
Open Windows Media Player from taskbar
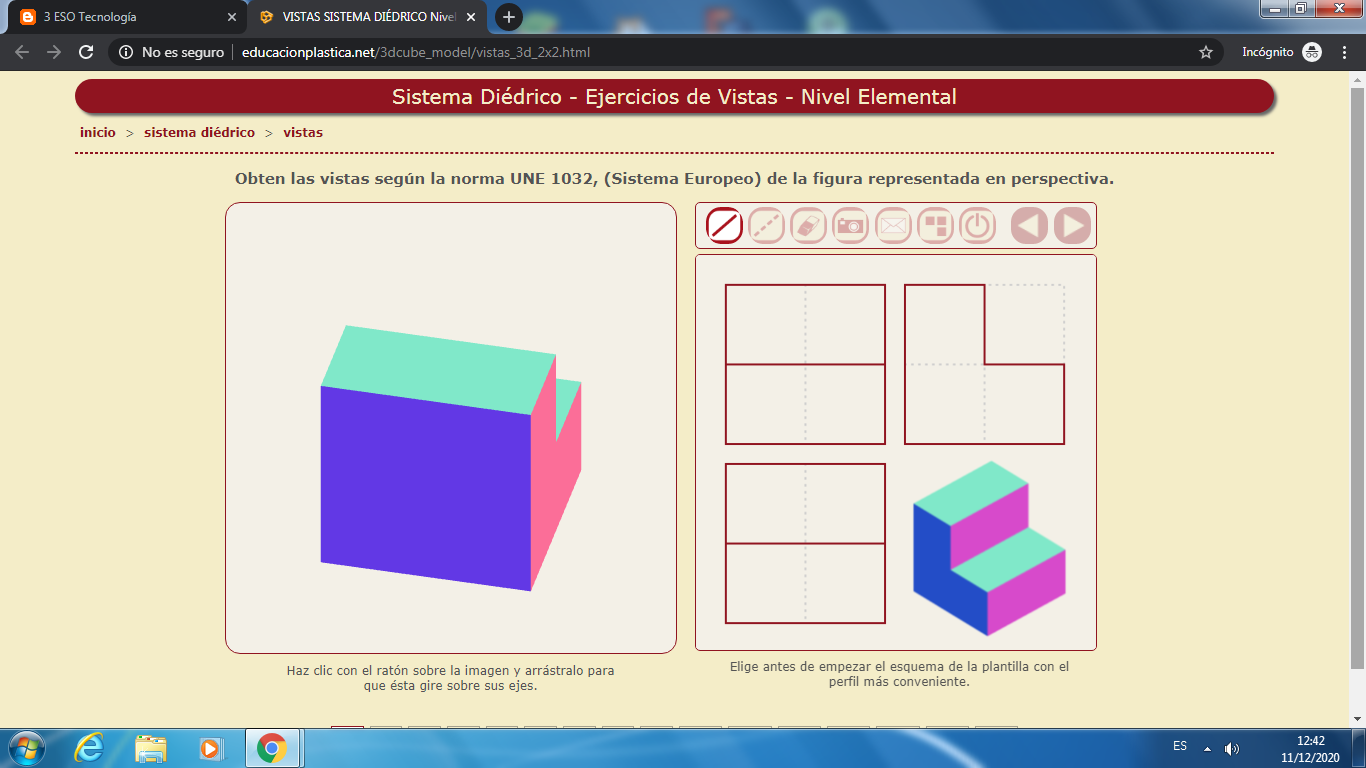[x=210, y=748]
